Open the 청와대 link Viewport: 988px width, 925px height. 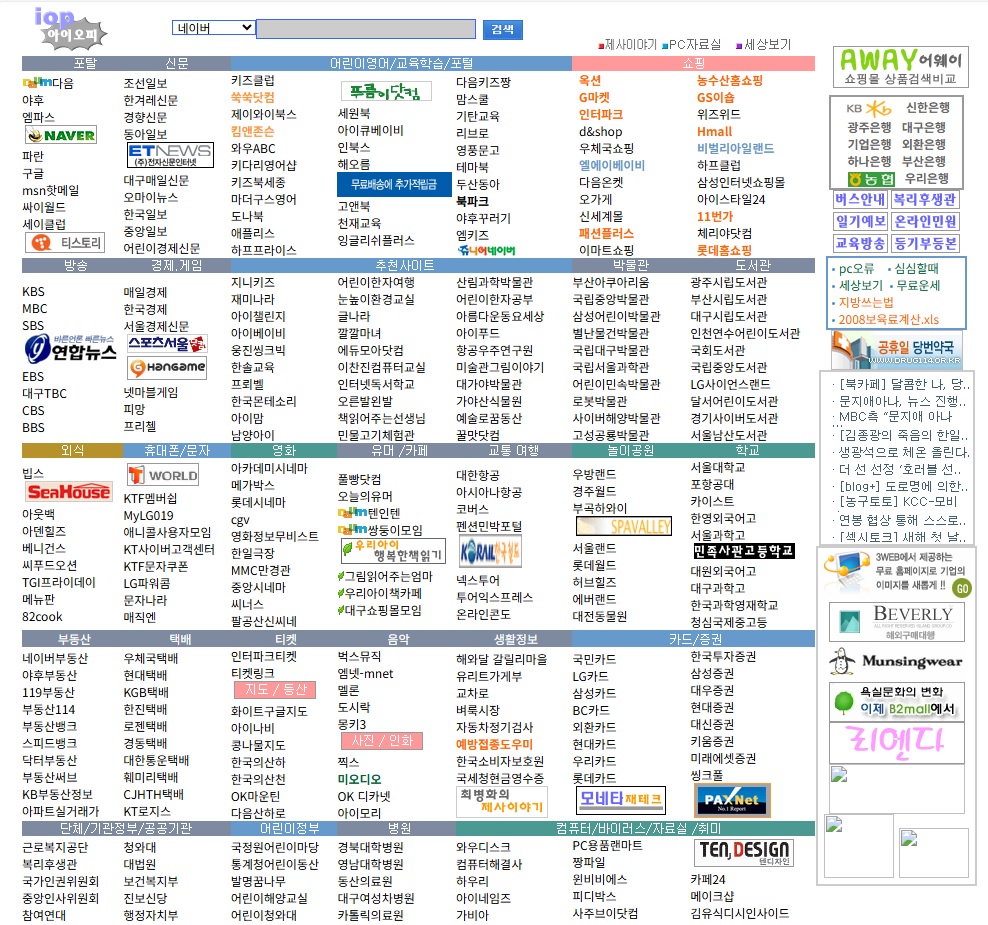pyautogui.click(x=140, y=847)
